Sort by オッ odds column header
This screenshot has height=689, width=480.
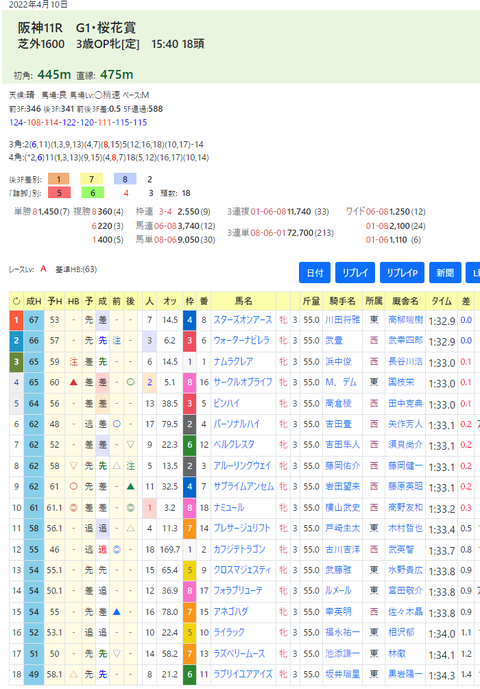(170, 301)
